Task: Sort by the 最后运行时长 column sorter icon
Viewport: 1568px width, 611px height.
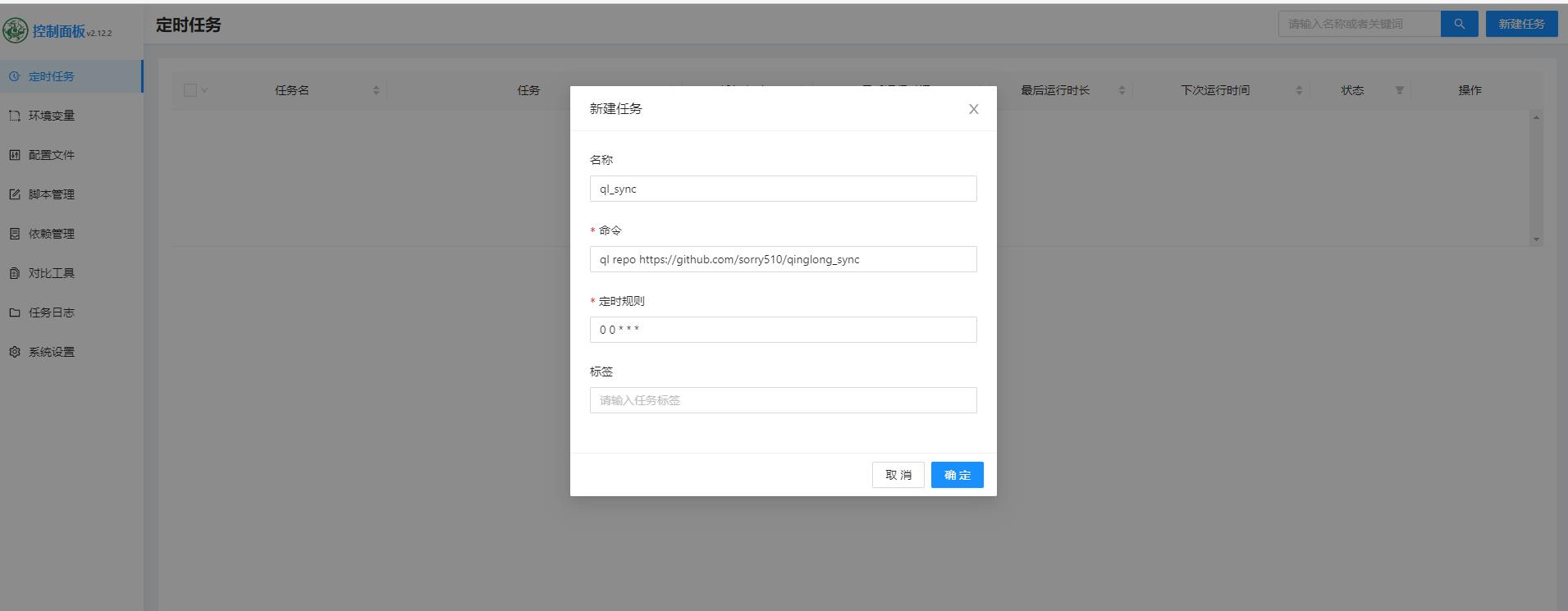Action: (x=1122, y=90)
